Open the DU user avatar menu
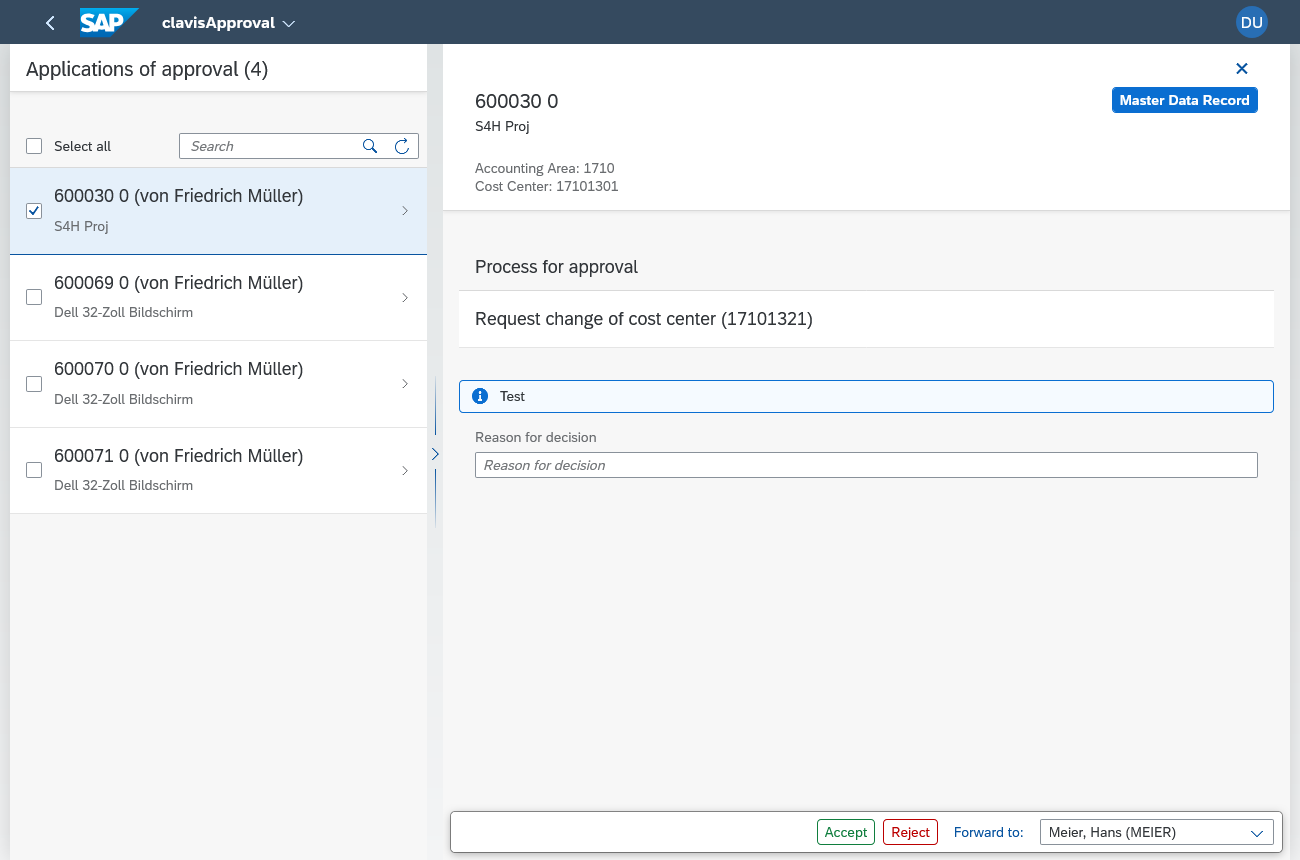The image size is (1300, 860). (x=1251, y=23)
